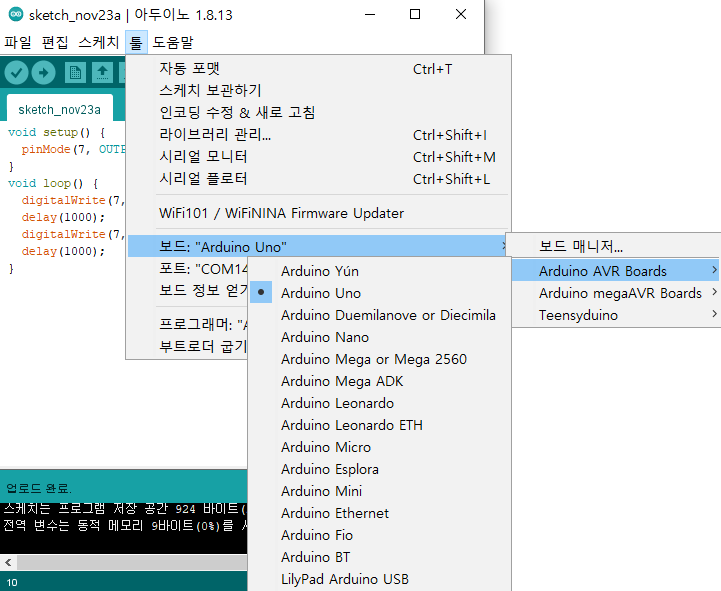Image resolution: width=721 pixels, height=591 pixels.
Task: Open the 도움말 menu
Action: tap(173, 42)
